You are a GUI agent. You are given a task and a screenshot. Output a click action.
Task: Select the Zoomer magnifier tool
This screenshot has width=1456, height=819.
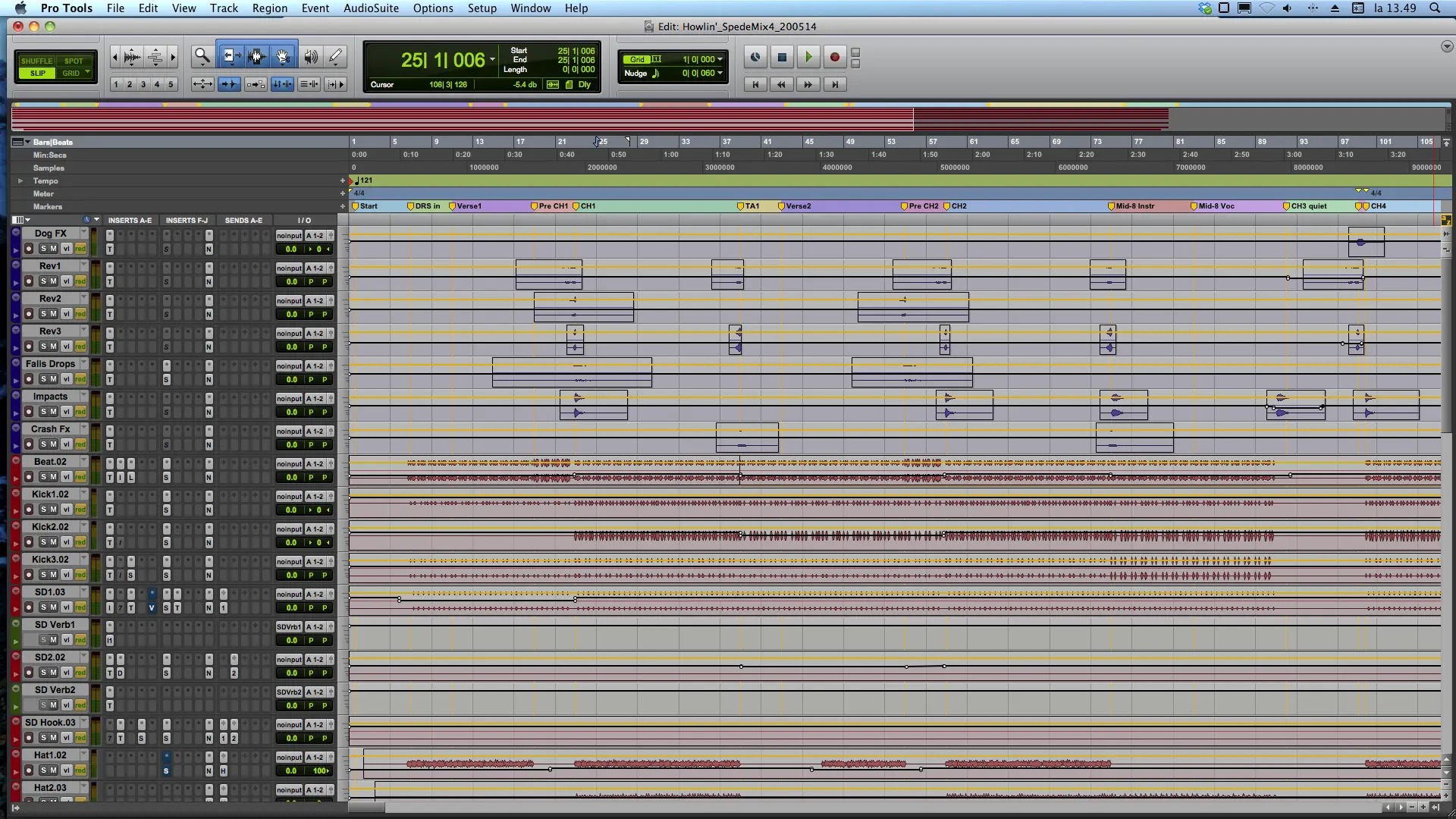(x=202, y=56)
